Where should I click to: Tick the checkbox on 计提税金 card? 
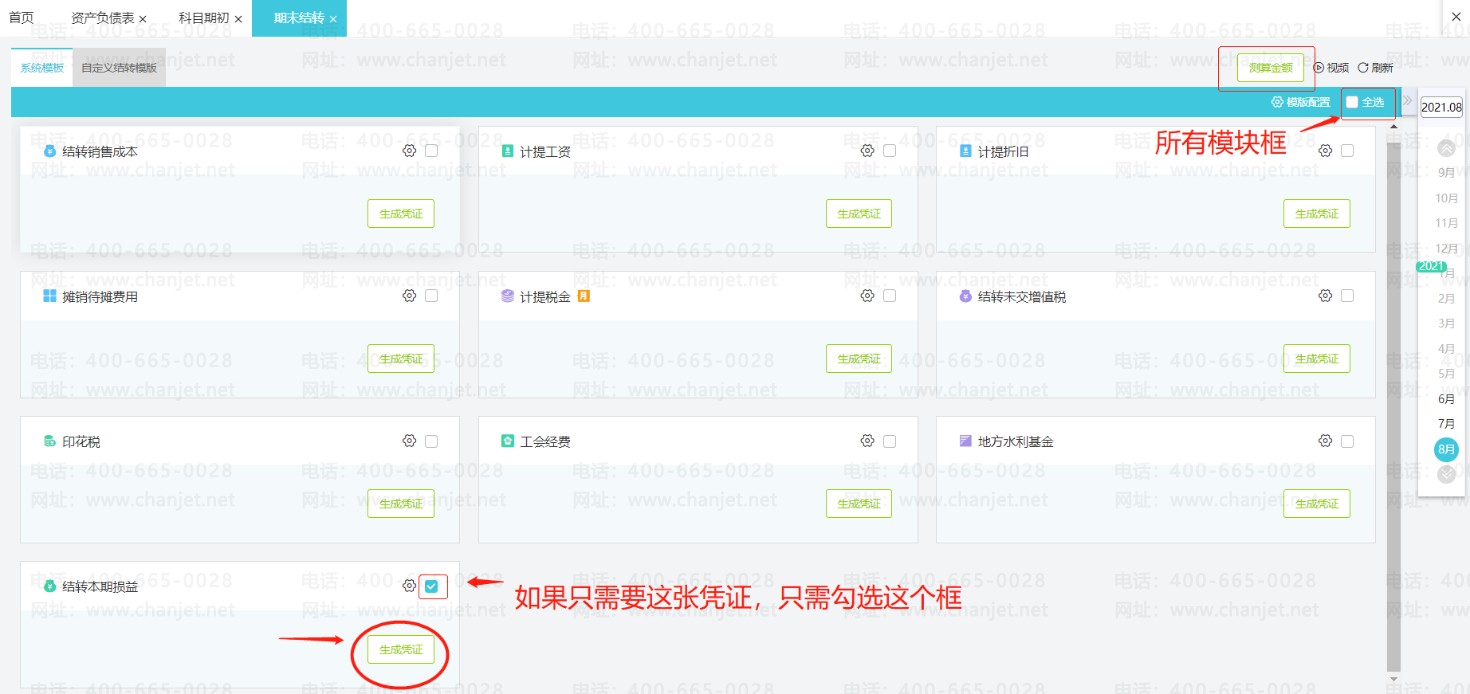(890, 296)
